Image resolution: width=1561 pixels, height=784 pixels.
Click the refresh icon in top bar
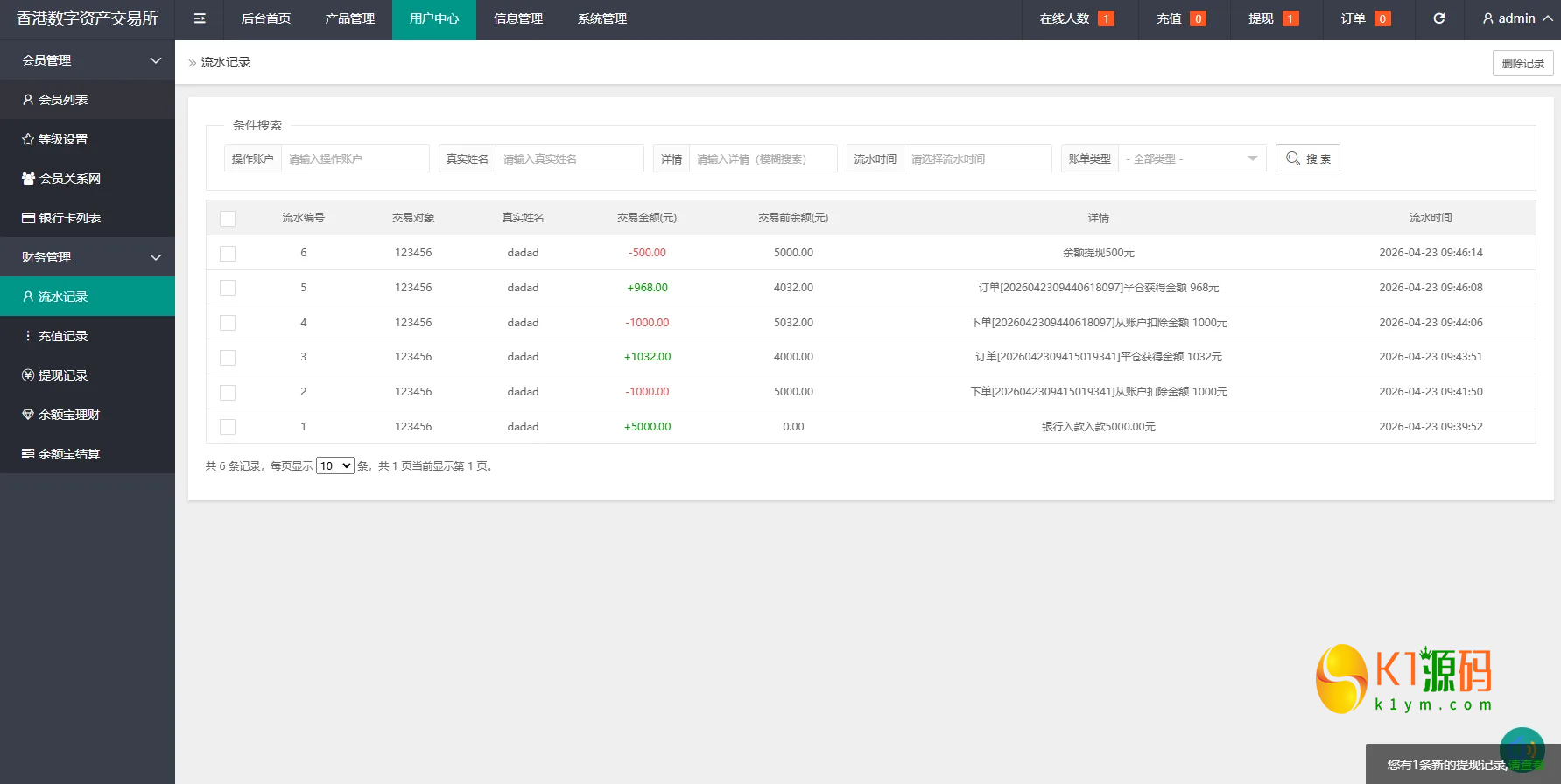1438,18
